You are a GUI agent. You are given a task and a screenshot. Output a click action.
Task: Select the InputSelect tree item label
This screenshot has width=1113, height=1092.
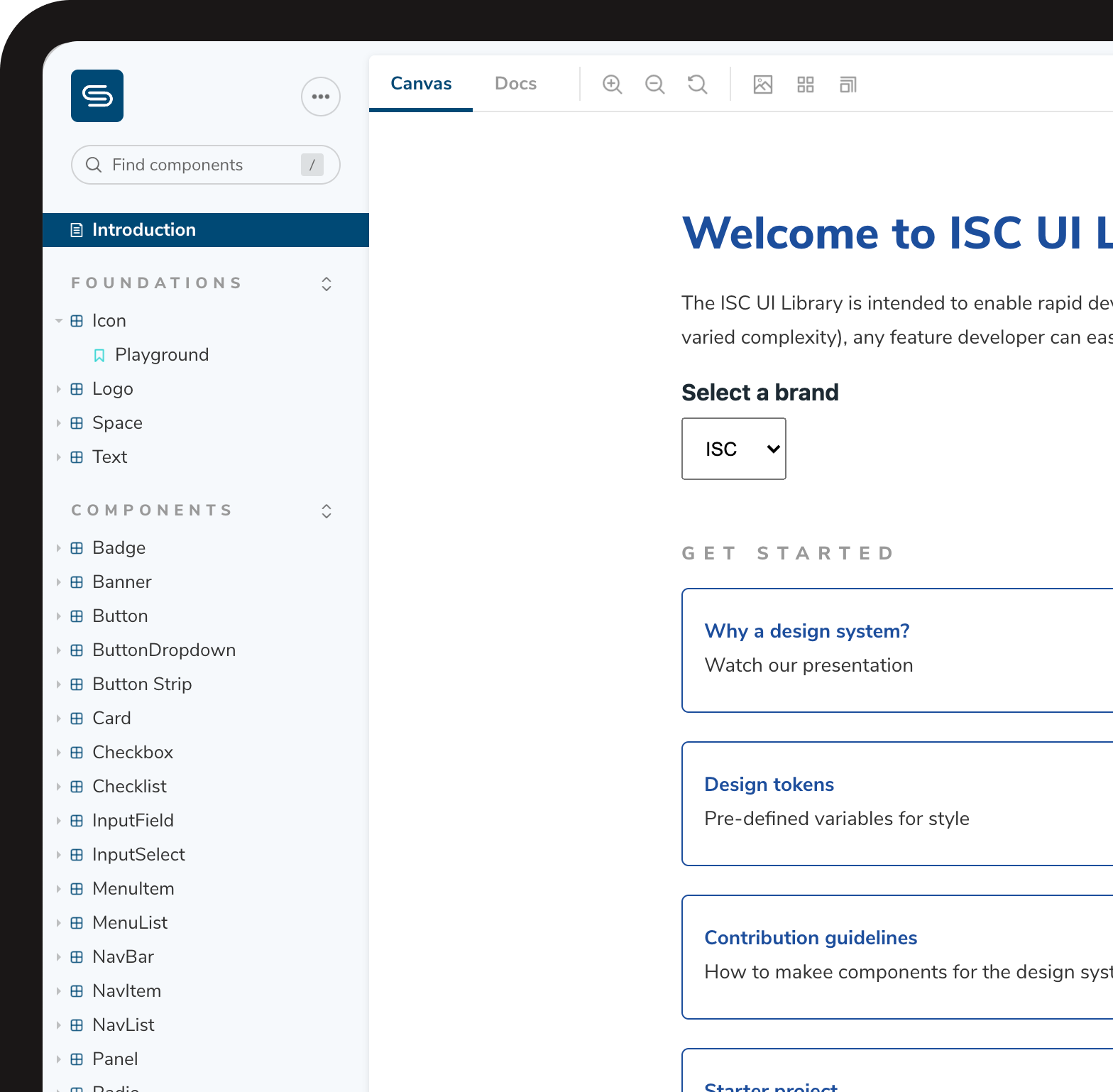139,855
